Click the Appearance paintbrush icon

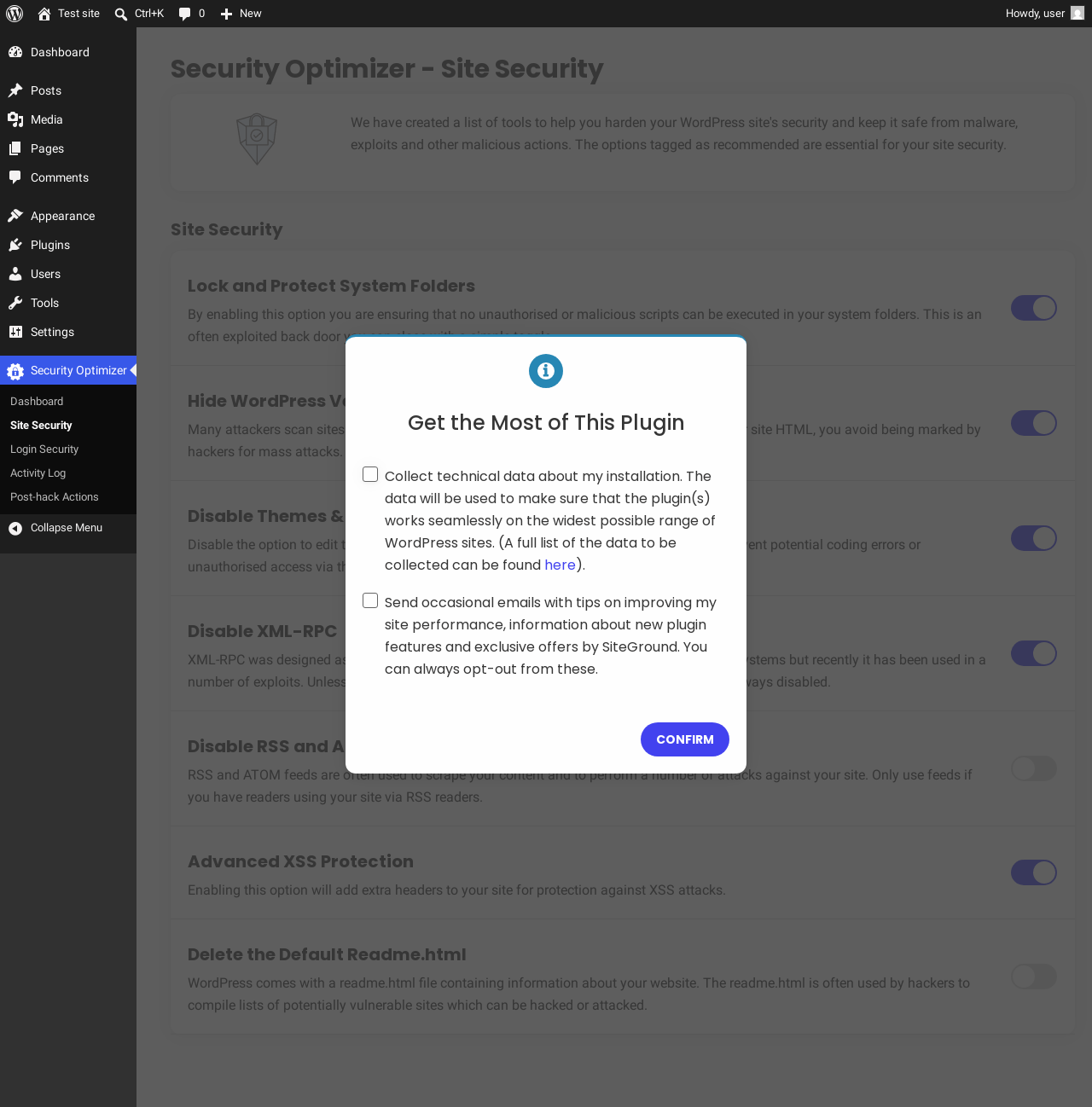15,216
